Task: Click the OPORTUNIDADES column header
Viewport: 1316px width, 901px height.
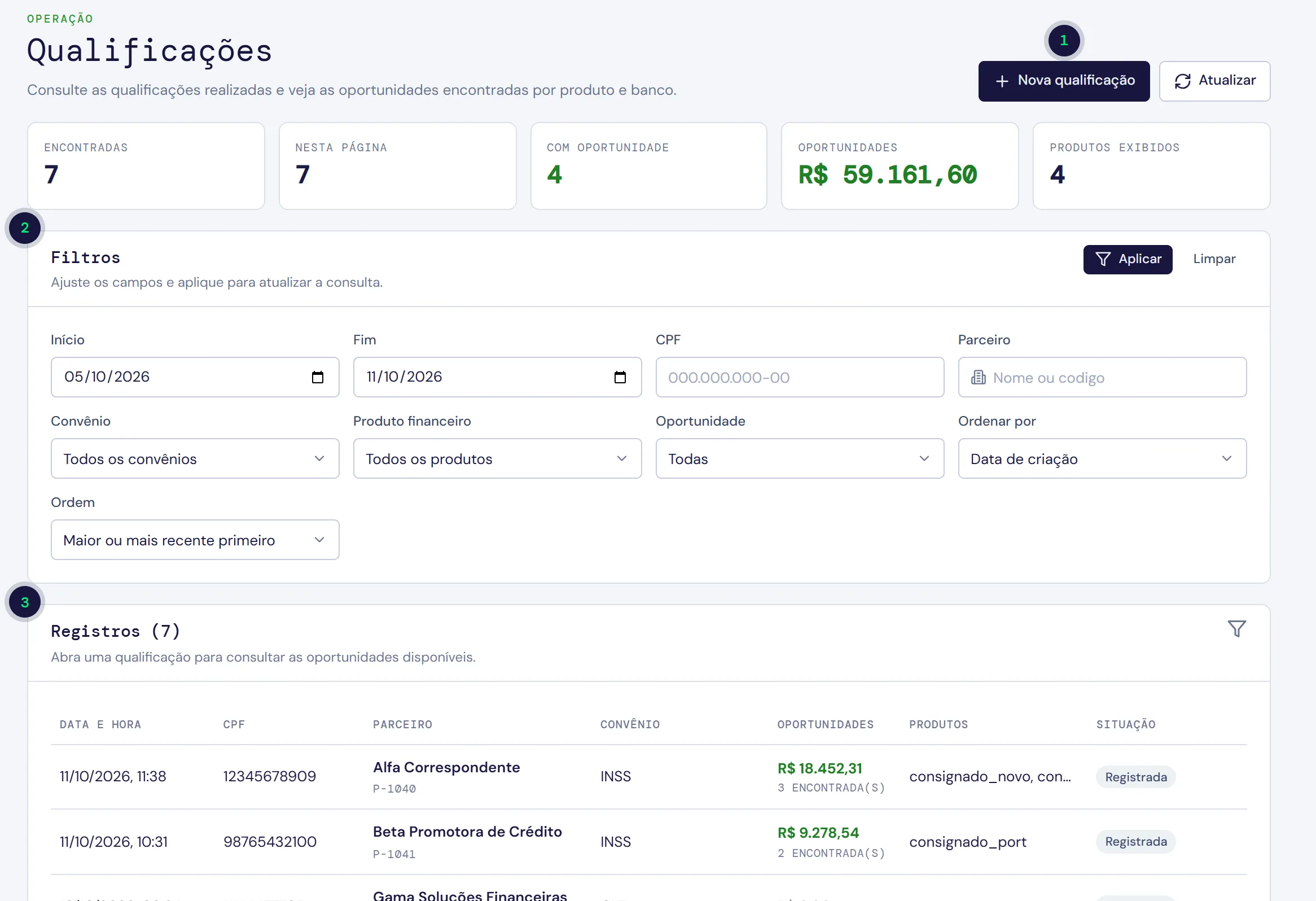Action: pos(825,724)
